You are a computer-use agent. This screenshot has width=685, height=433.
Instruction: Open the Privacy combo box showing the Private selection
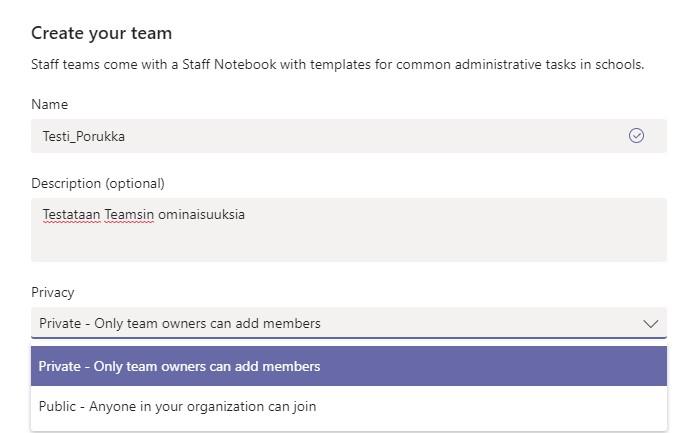pos(349,323)
